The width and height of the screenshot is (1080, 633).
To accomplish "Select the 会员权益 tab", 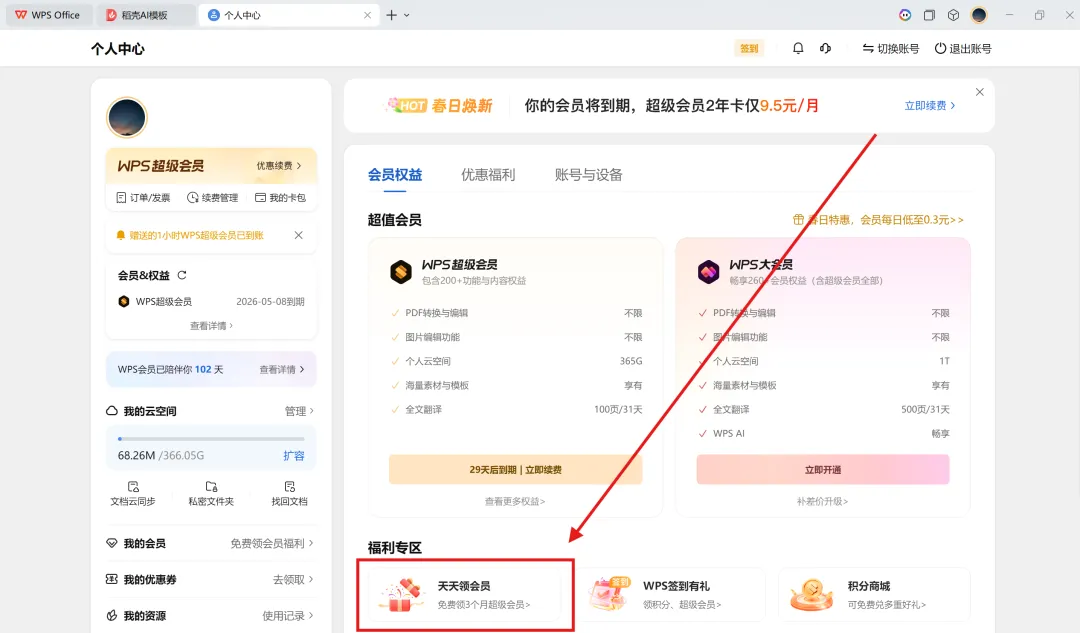I will 395,174.
